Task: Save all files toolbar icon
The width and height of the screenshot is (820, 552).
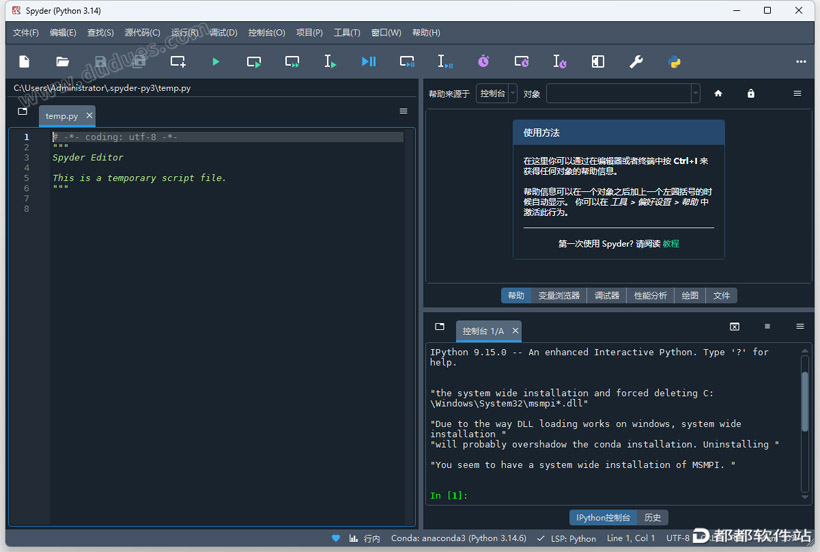Action: (139, 62)
